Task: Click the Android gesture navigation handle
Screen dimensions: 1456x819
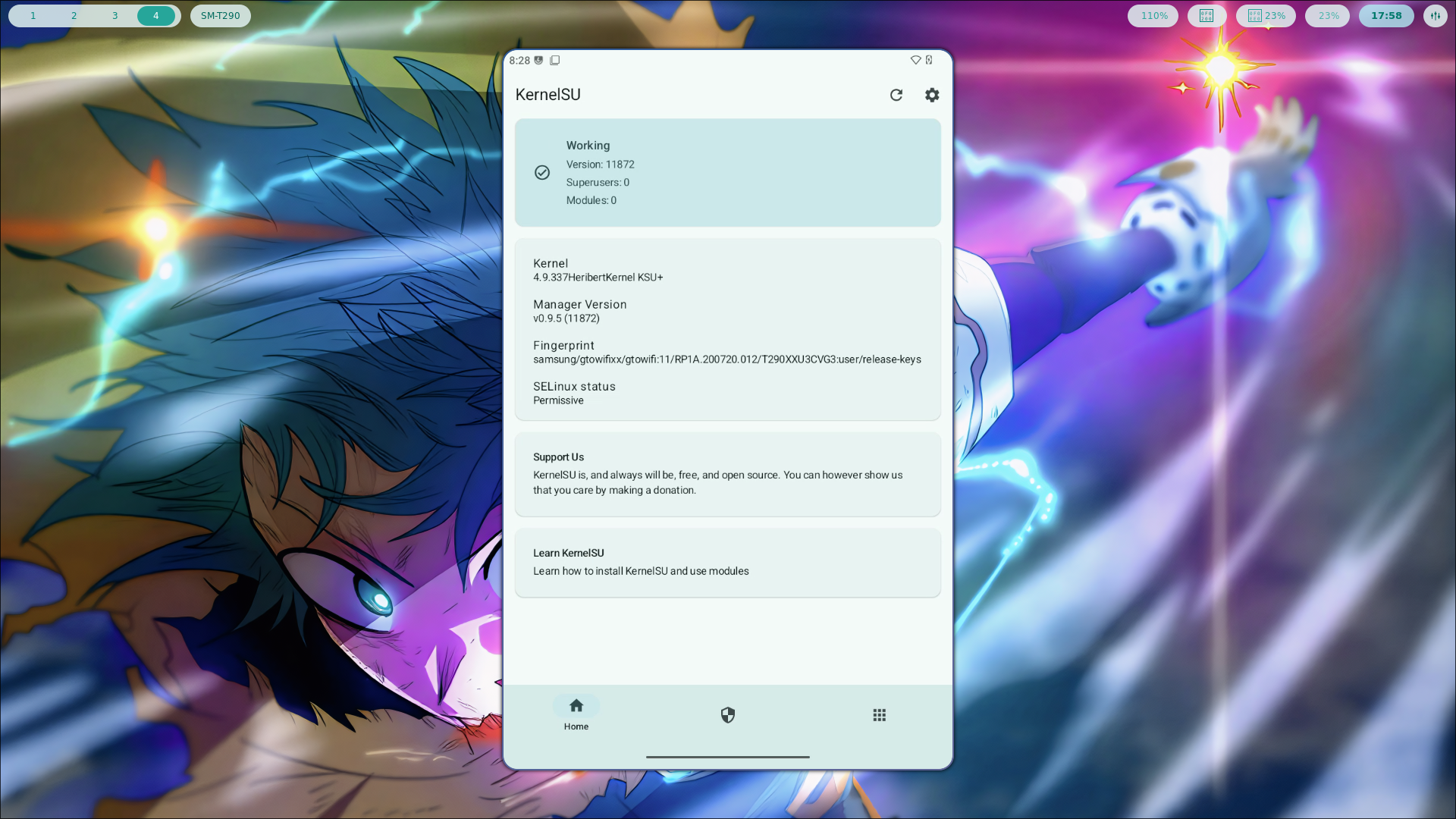Action: point(728,757)
